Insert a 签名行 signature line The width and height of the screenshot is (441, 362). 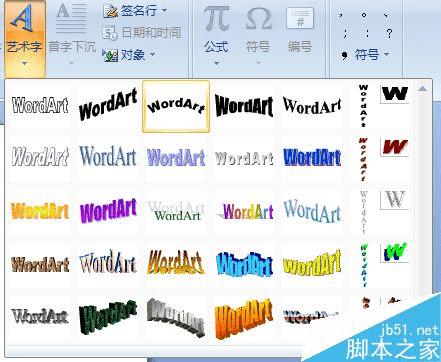(x=131, y=11)
